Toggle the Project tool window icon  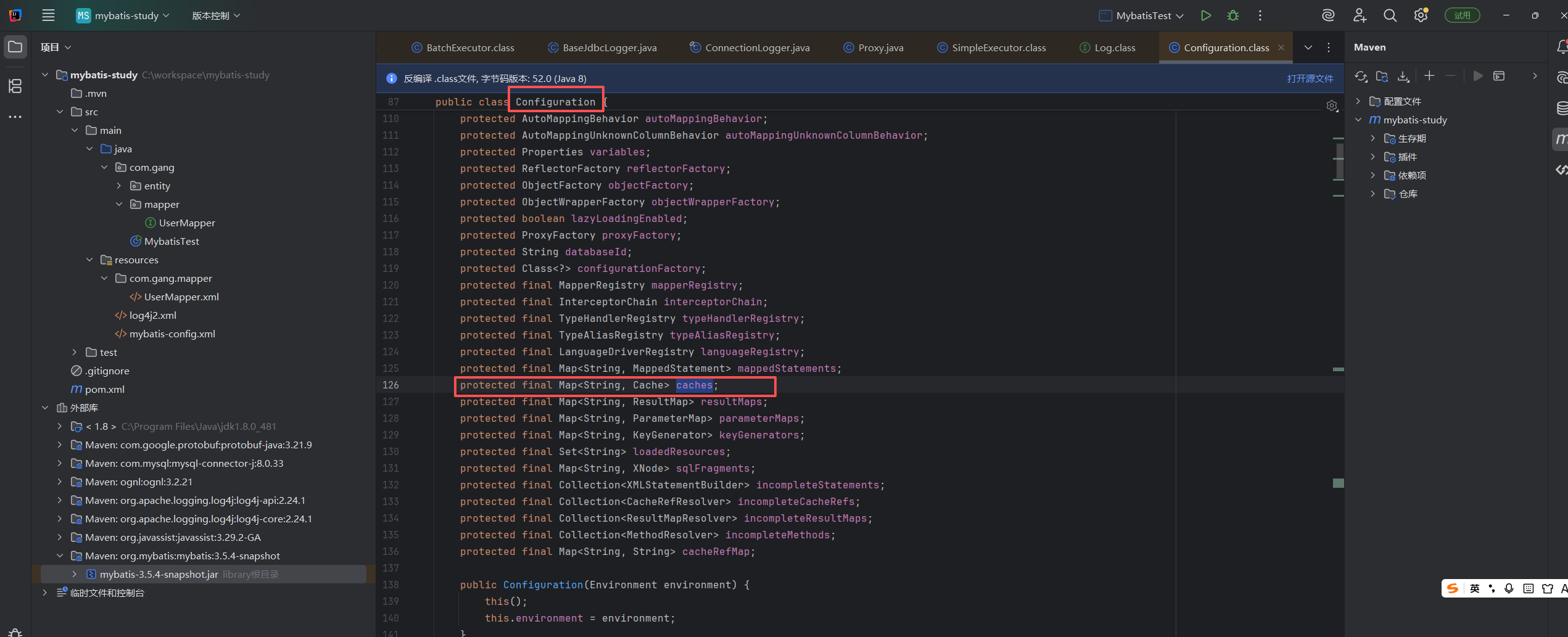15,47
